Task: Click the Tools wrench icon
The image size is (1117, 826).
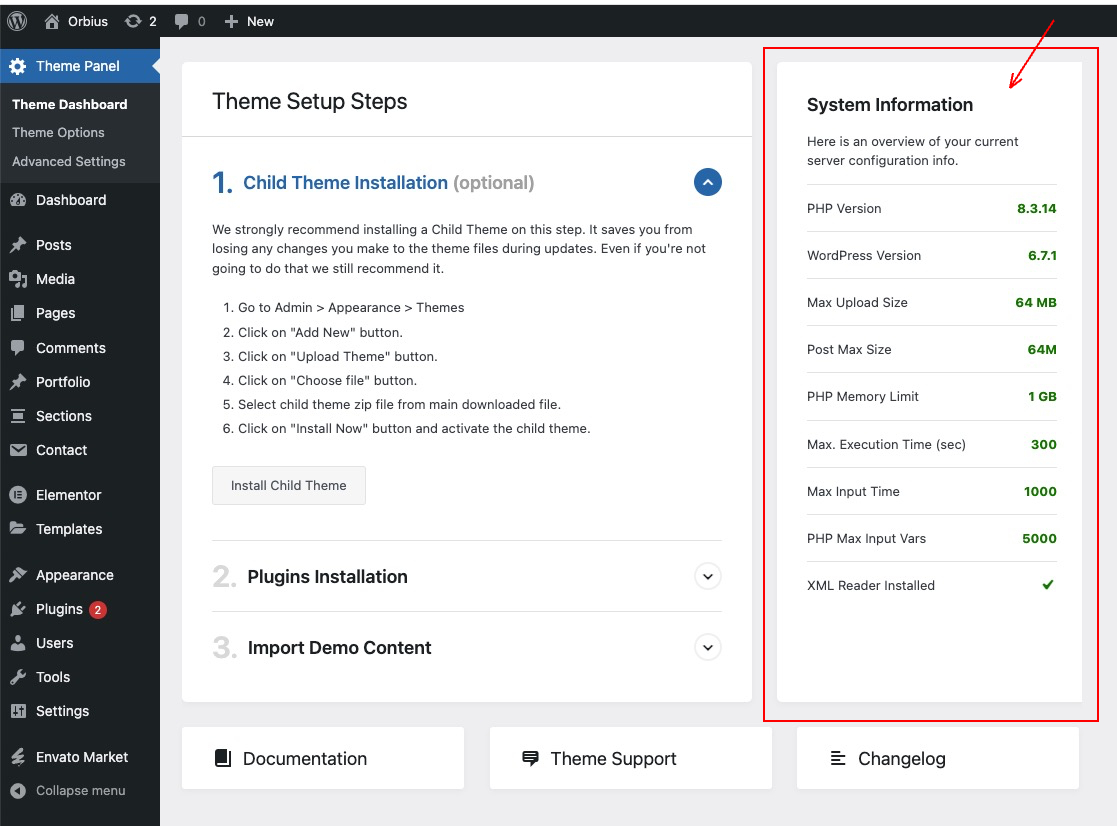Action: tap(18, 677)
